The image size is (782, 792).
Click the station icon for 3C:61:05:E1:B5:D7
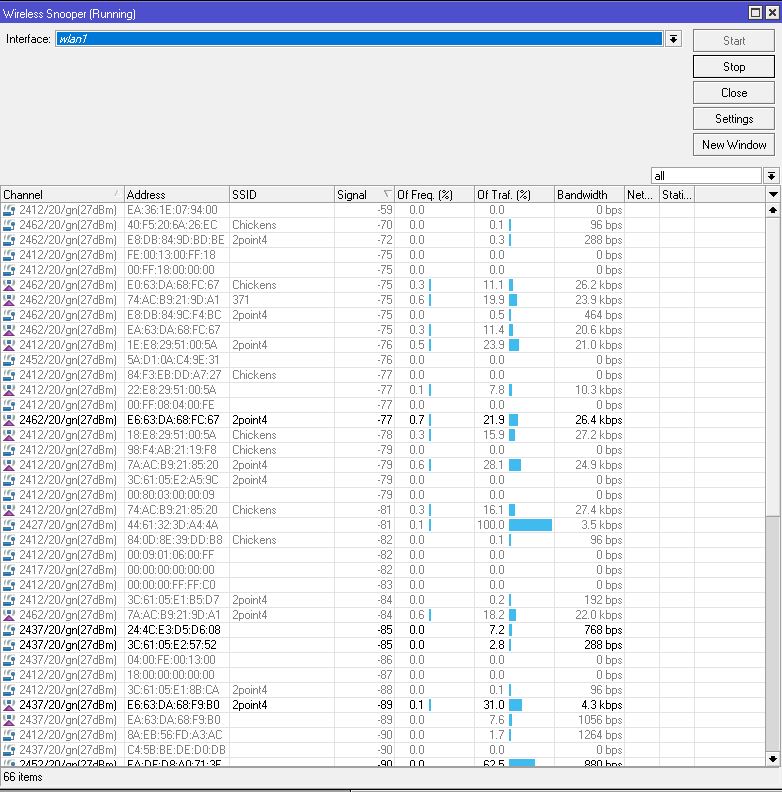pos(9,600)
